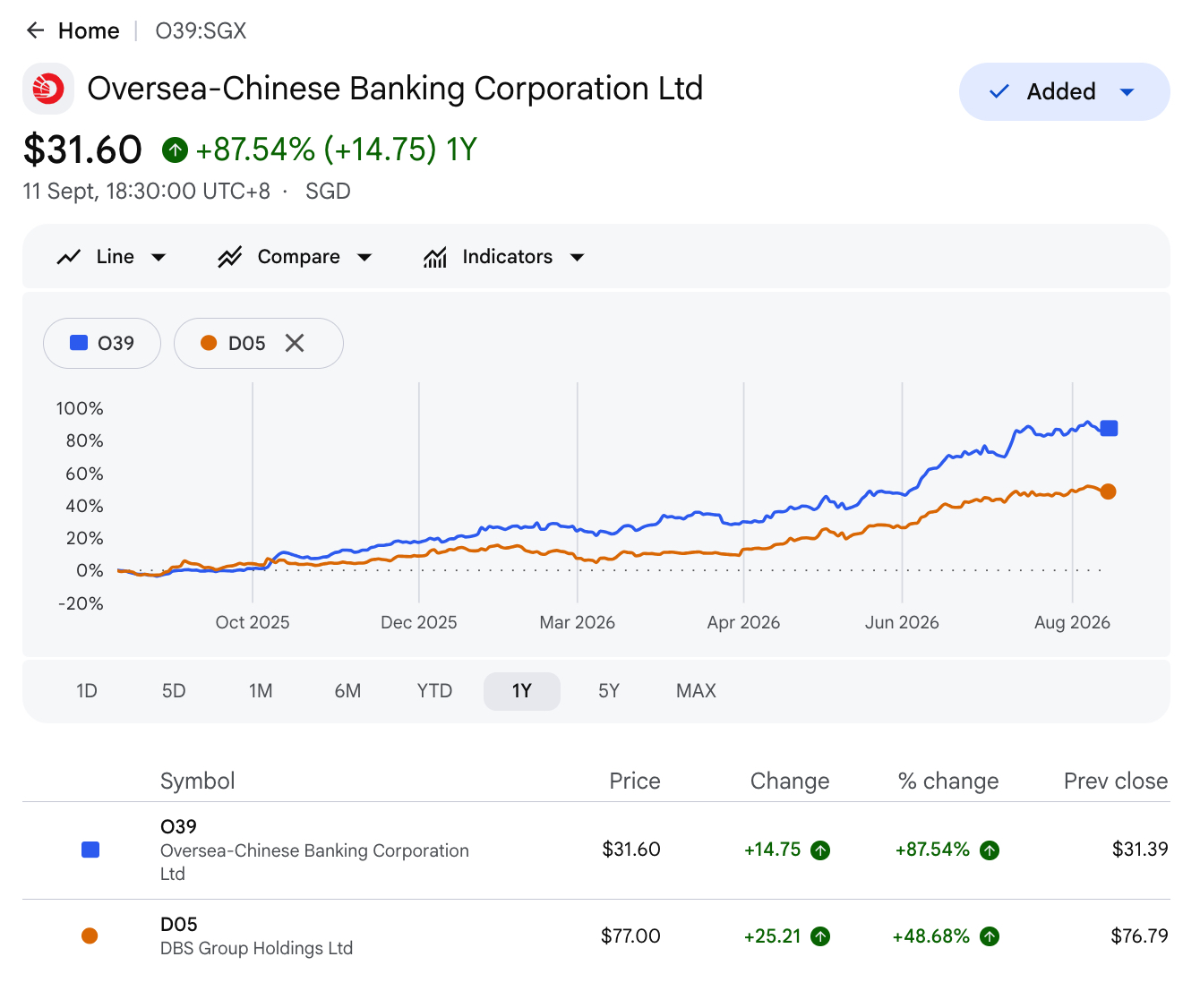
Task: Click the up-arrow icon beside O39 change +14.75
Action: 820,850
